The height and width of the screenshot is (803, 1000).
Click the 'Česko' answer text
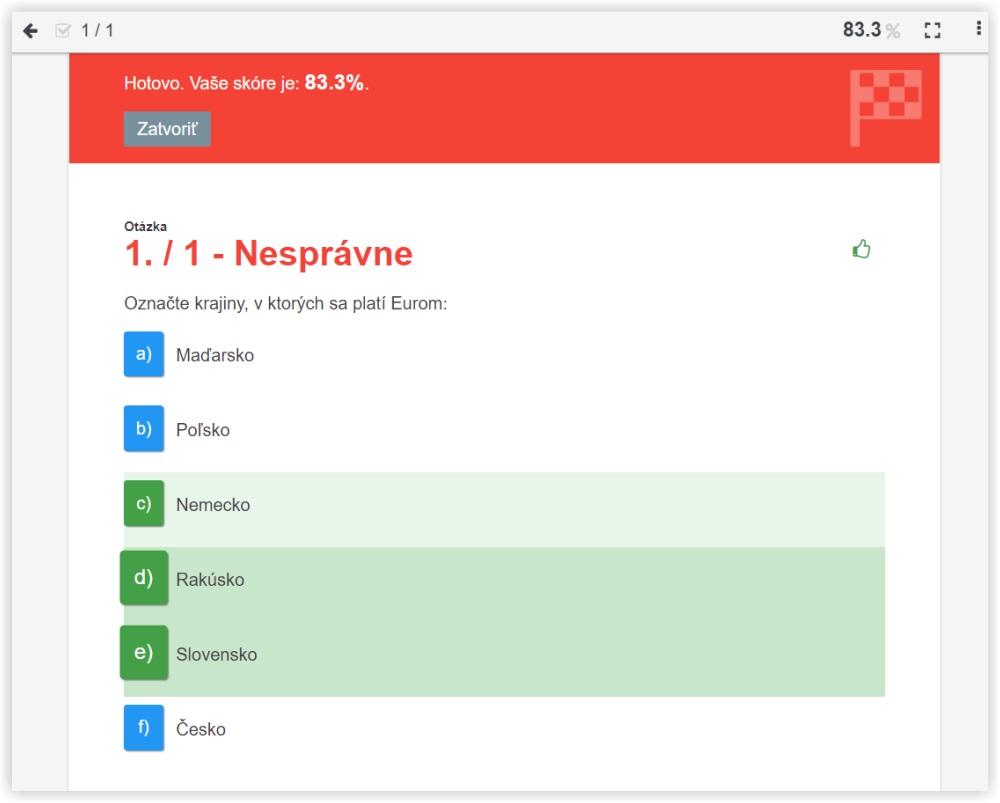point(201,728)
